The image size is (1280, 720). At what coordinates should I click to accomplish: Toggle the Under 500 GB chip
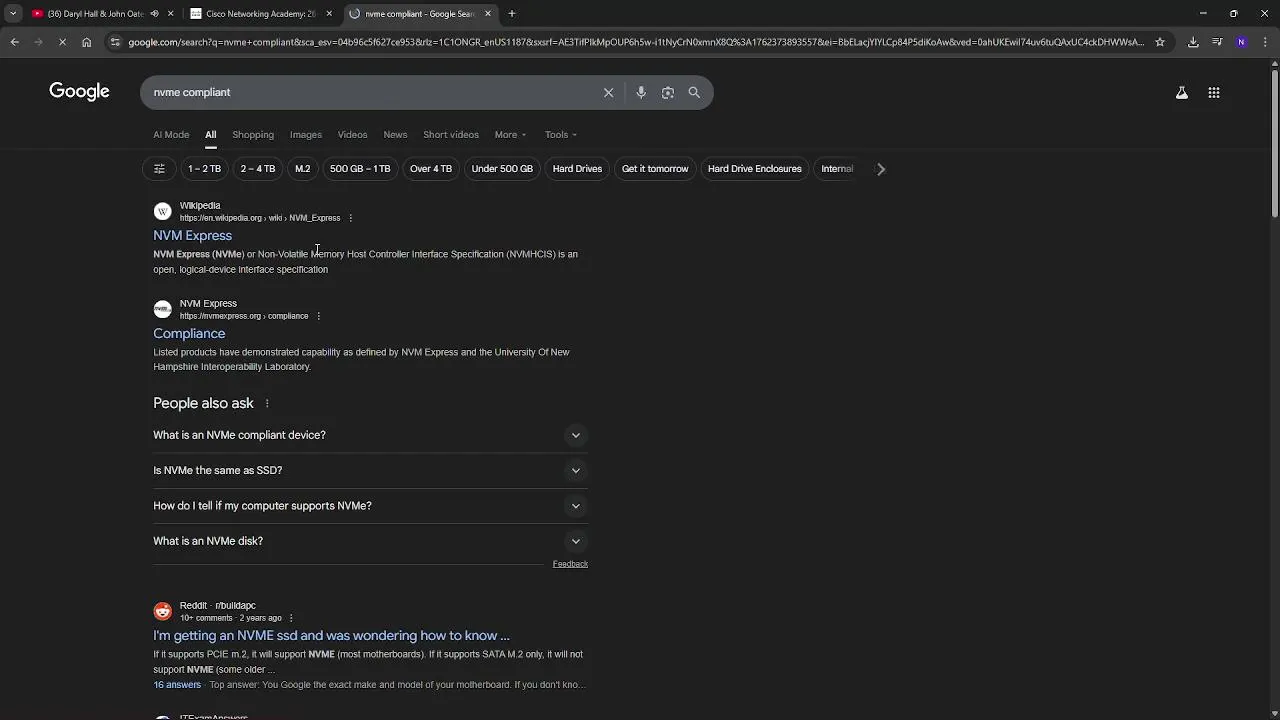pos(502,169)
